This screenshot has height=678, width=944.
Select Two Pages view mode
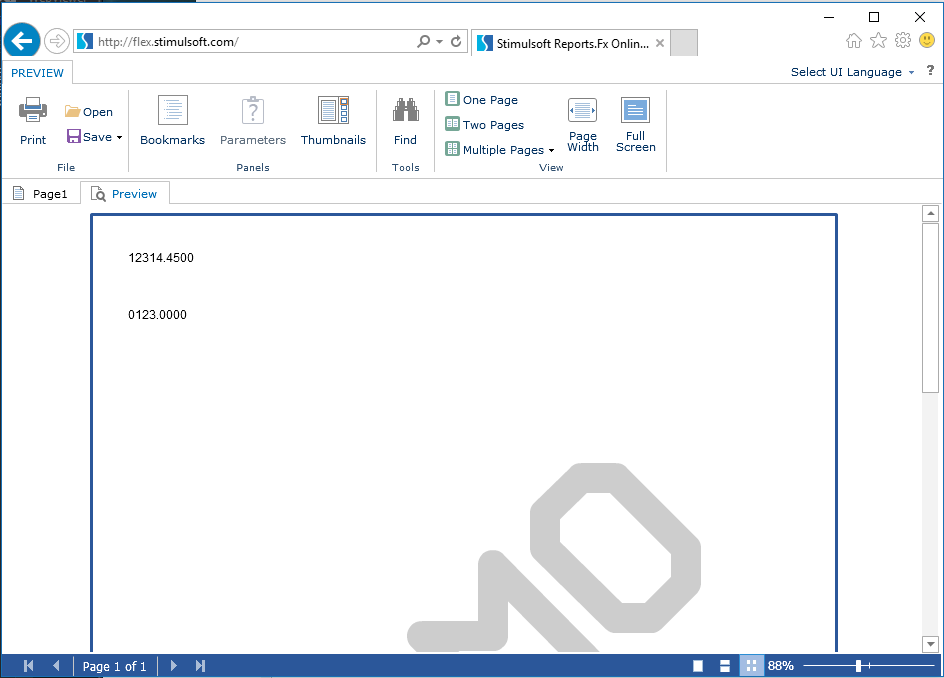coord(485,125)
